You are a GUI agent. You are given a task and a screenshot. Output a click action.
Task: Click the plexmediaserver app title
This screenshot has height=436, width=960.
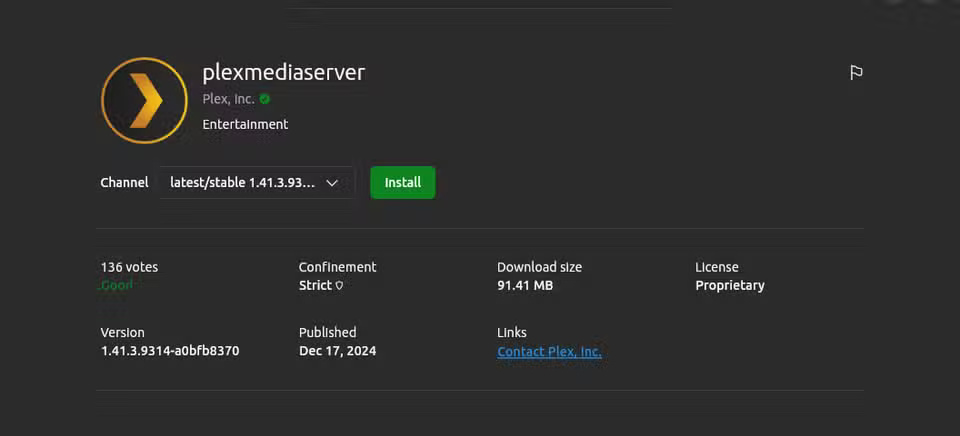[283, 72]
